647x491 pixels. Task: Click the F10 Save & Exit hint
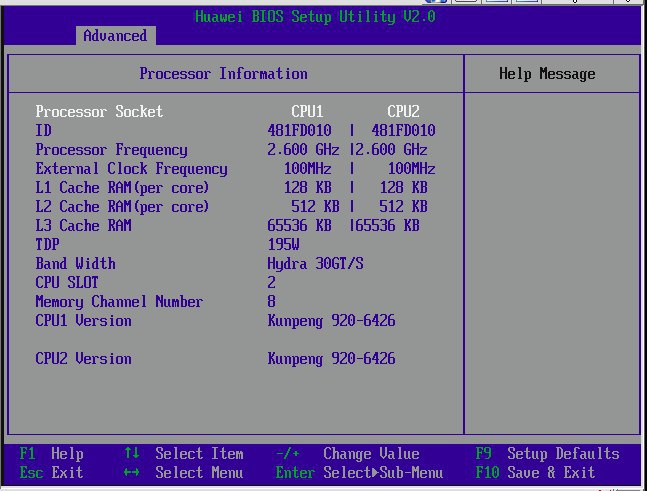535,472
